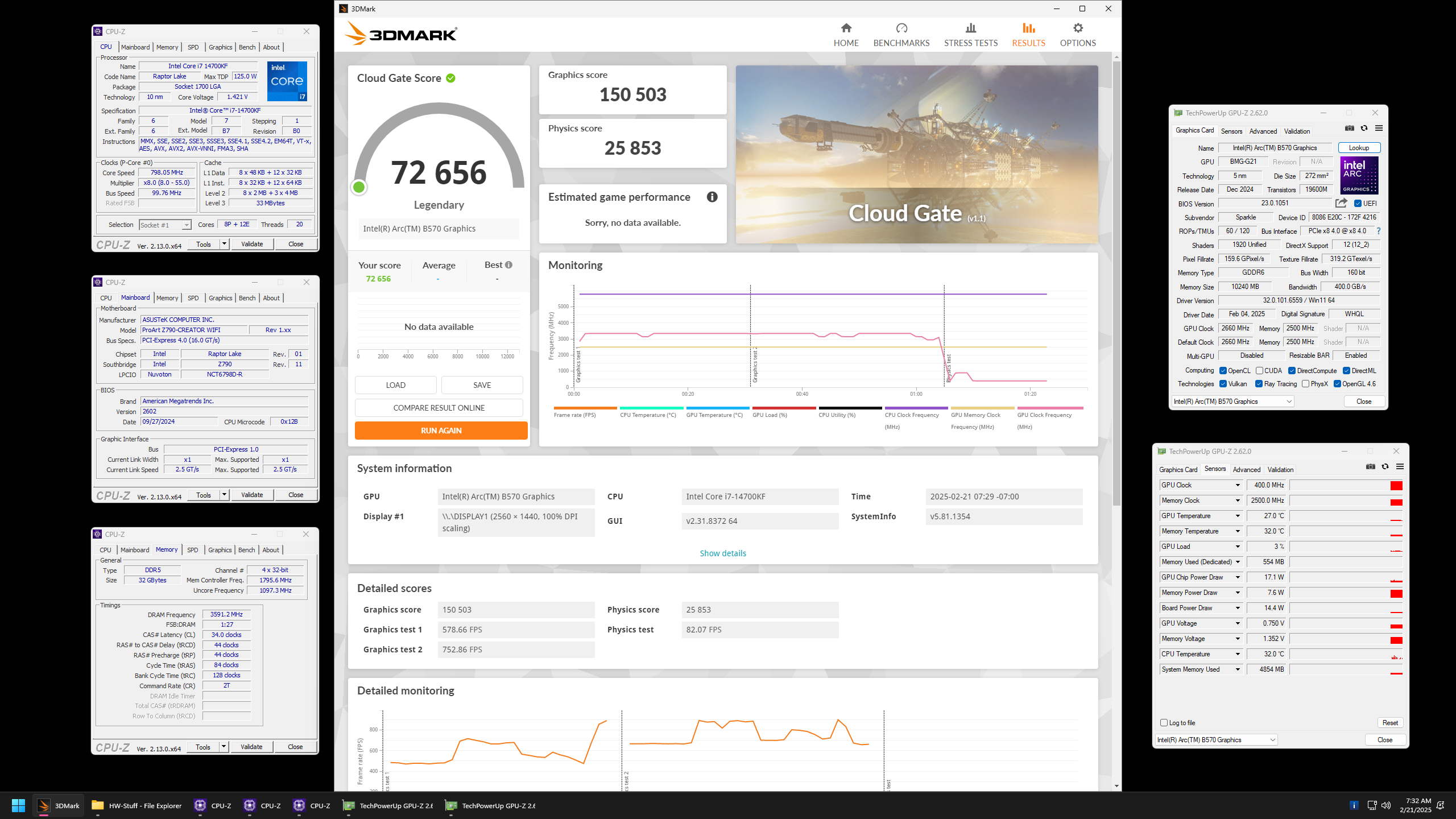1456x819 pixels.
Task: Open the Options gear icon
Action: pyautogui.click(x=1078, y=28)
